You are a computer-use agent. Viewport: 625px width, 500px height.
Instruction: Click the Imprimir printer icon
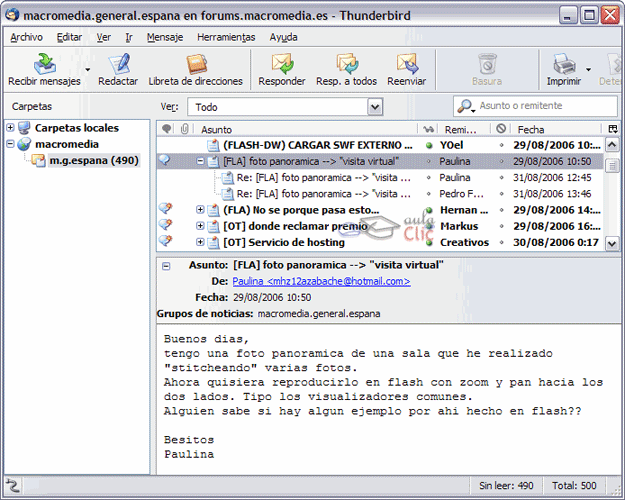tap(564, 65)
